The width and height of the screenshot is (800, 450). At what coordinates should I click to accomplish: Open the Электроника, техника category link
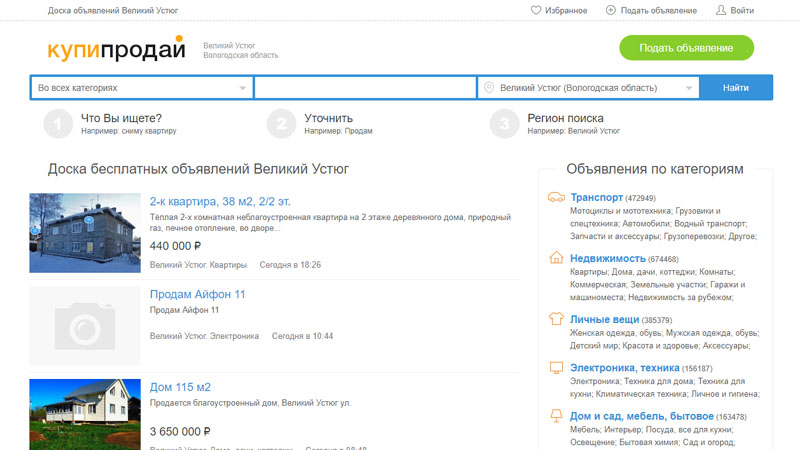click(x=624, y=368)
